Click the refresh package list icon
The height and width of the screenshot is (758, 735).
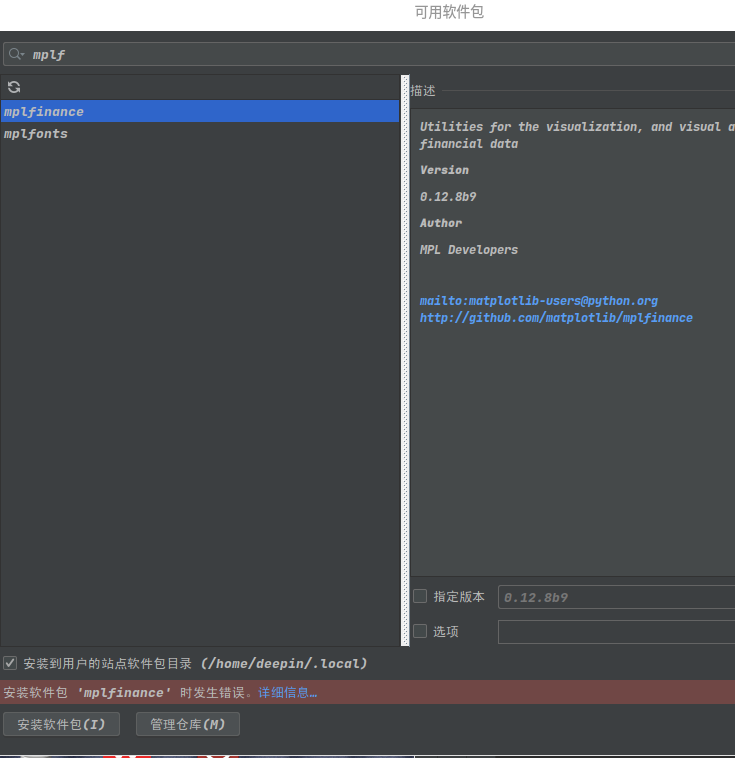[14, 87]
